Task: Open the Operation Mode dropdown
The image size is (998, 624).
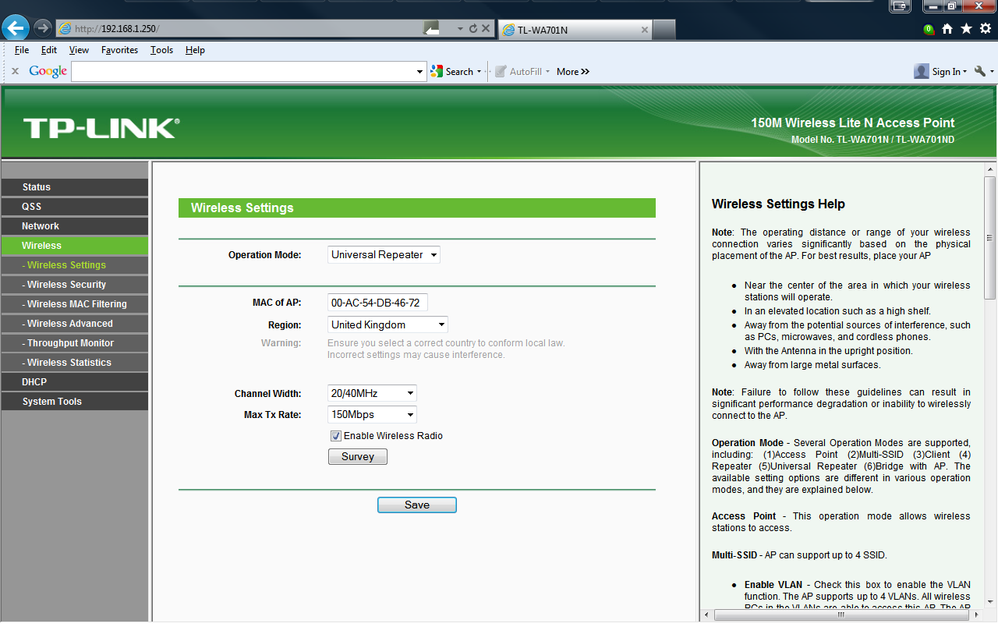Action: pyautogui.click(x=383, y=255)
